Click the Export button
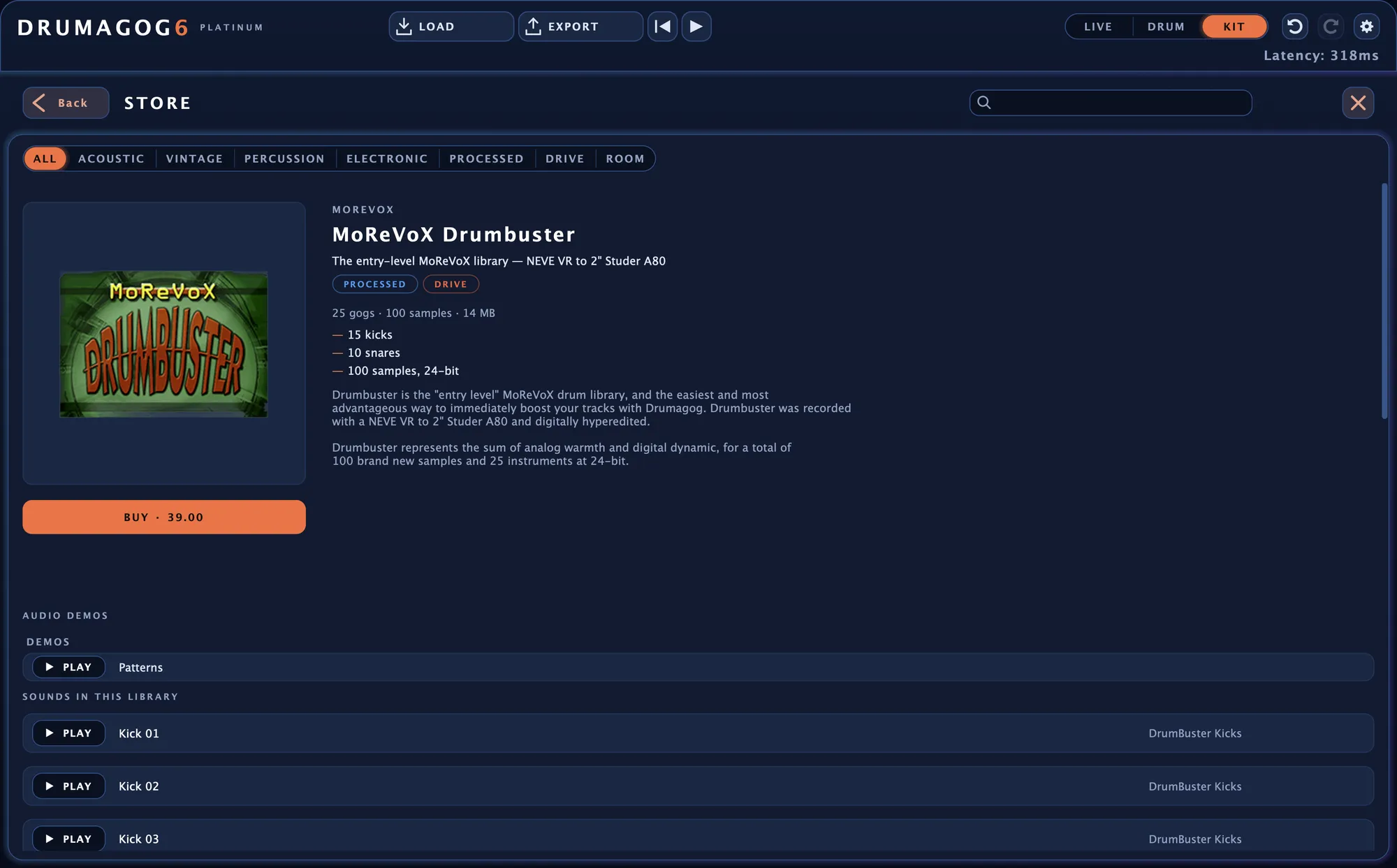Viewport: 1397px width, 868px height. 580,27
